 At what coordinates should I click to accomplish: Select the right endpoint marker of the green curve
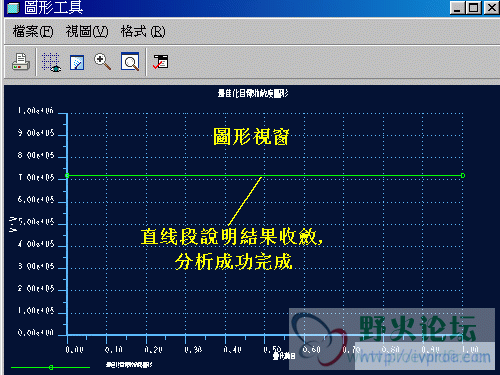pos(463,176)
